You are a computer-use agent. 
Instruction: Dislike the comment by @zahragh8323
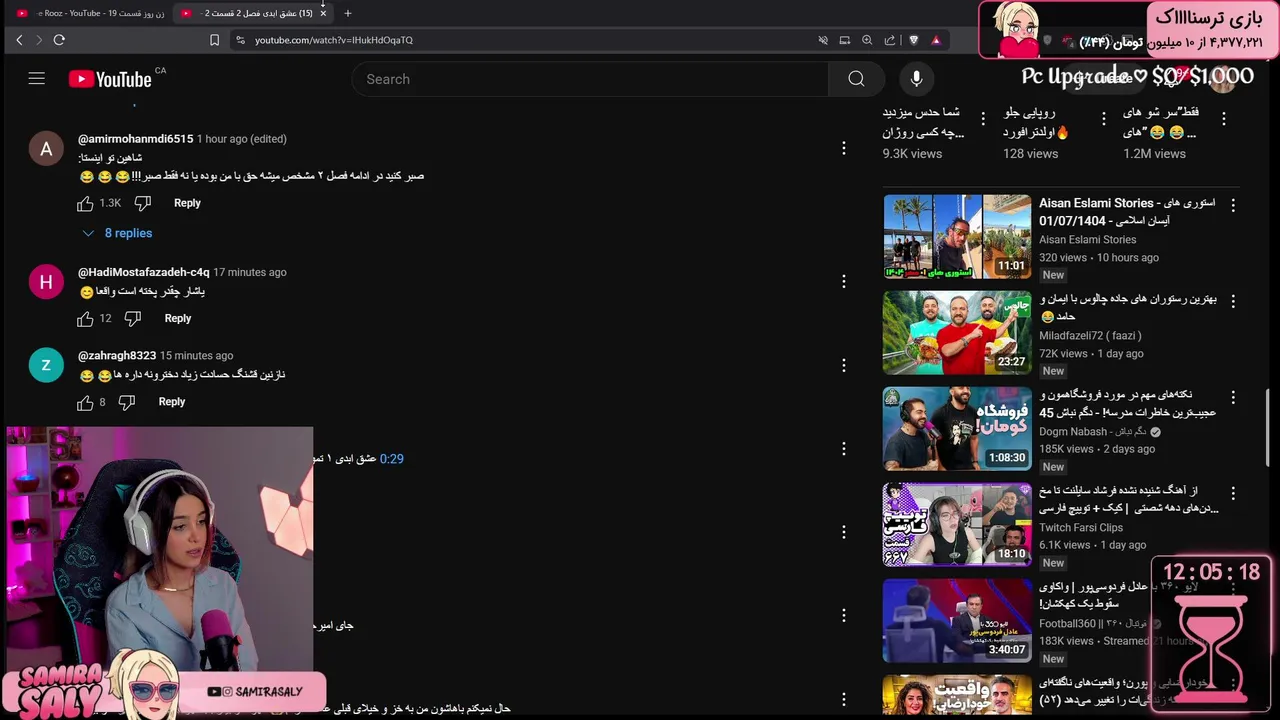point(127,402)
